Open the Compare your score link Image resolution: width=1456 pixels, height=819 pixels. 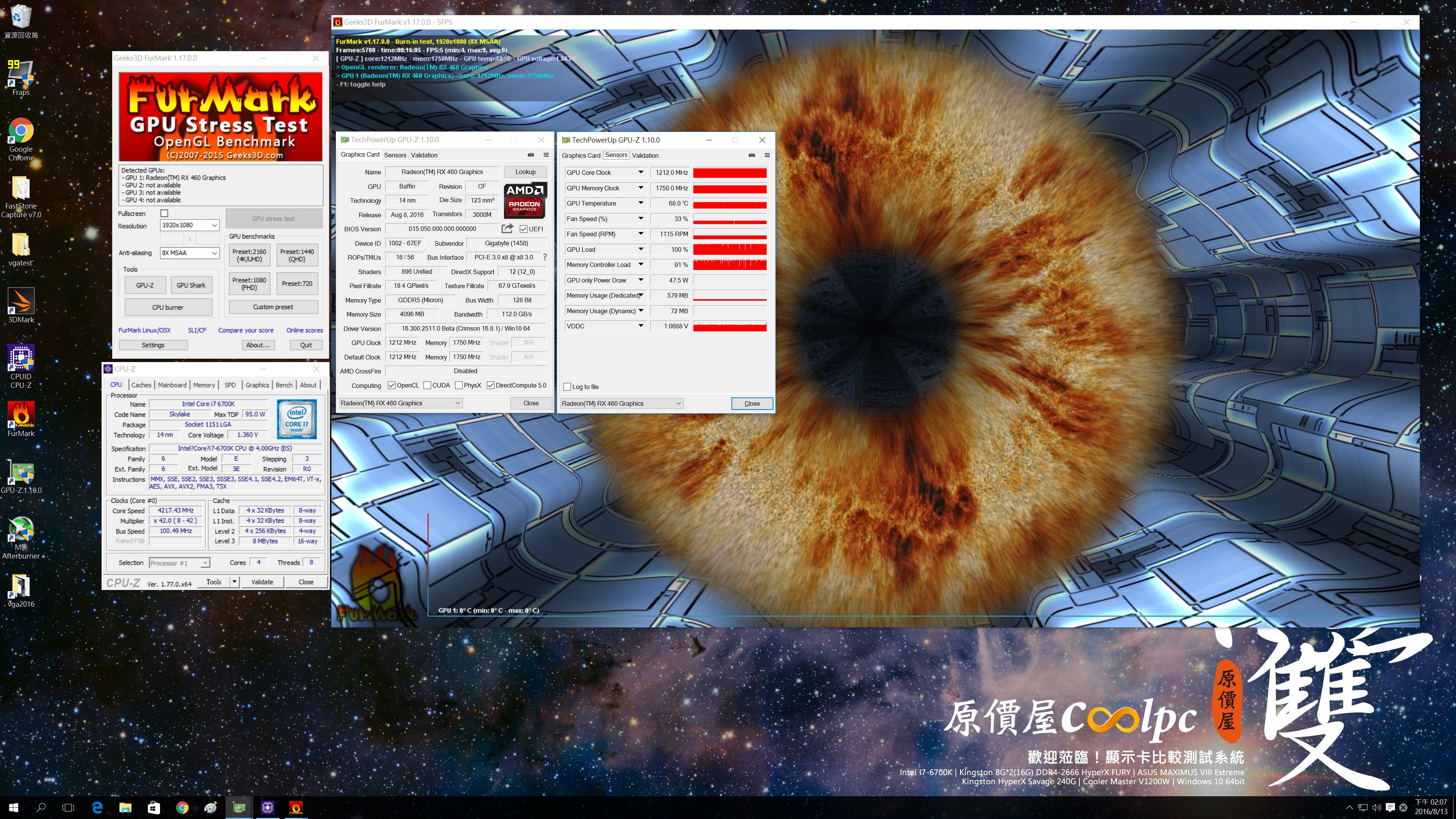click(246, 330)
